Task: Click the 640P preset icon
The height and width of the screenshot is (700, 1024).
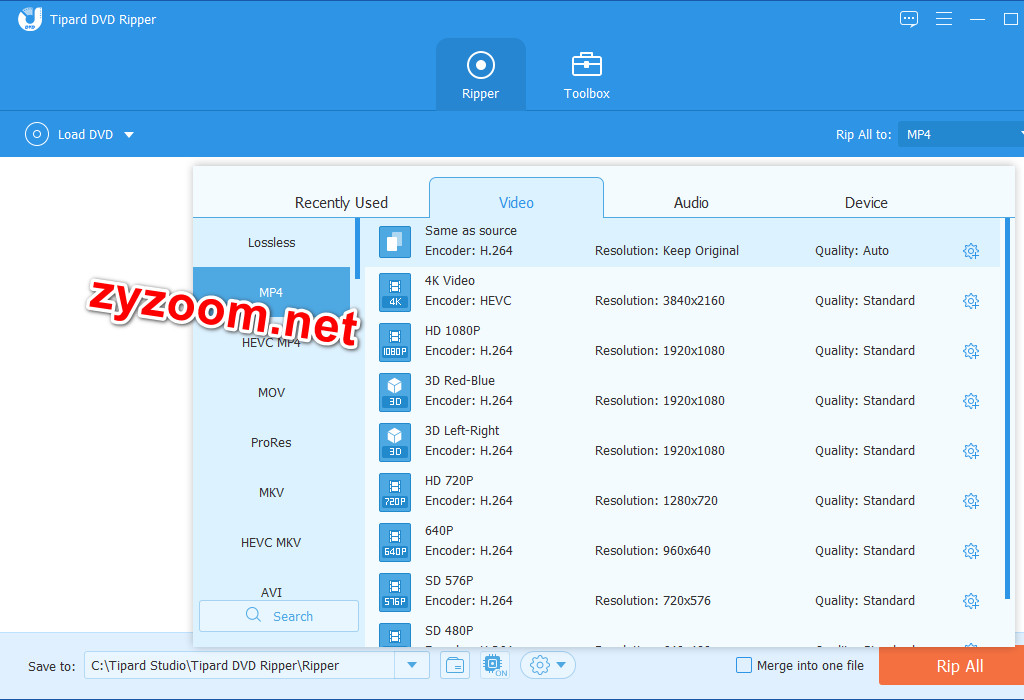Action: [395, 542]
